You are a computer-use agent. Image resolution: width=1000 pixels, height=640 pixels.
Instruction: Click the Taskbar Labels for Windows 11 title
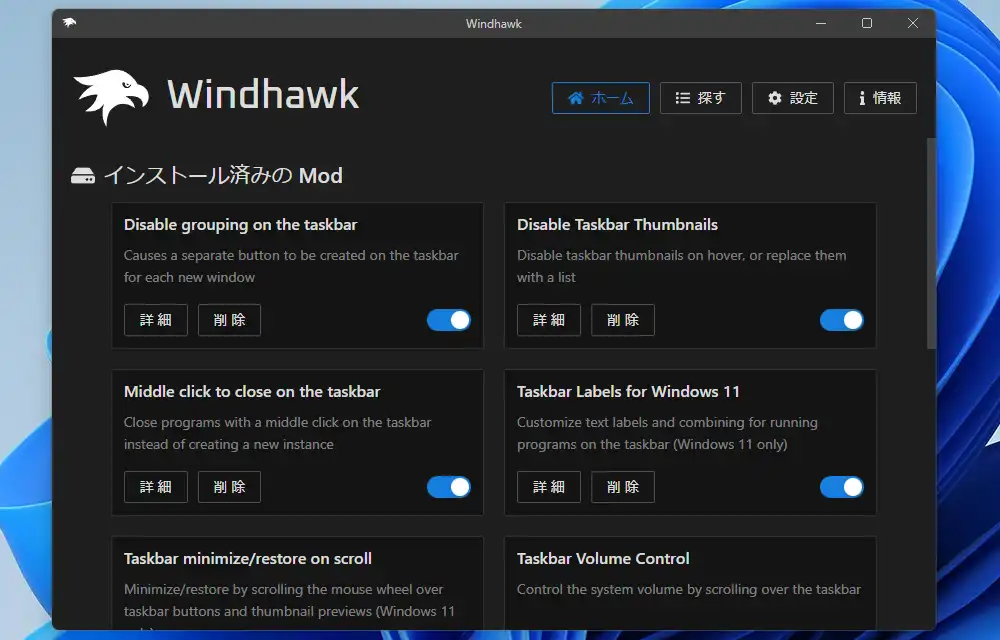(628, 392)
